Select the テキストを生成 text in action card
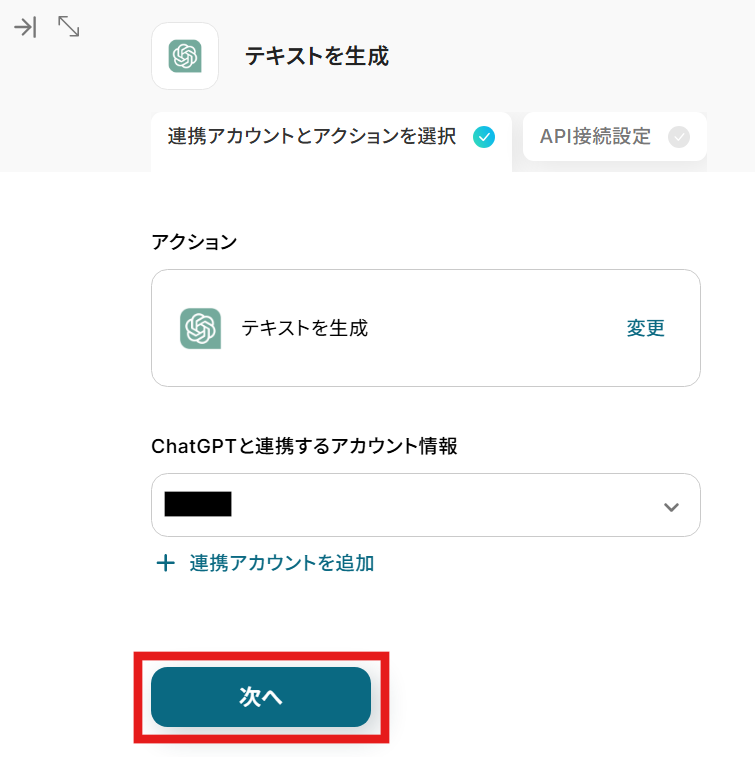The image size is (755, 757). 305,328
